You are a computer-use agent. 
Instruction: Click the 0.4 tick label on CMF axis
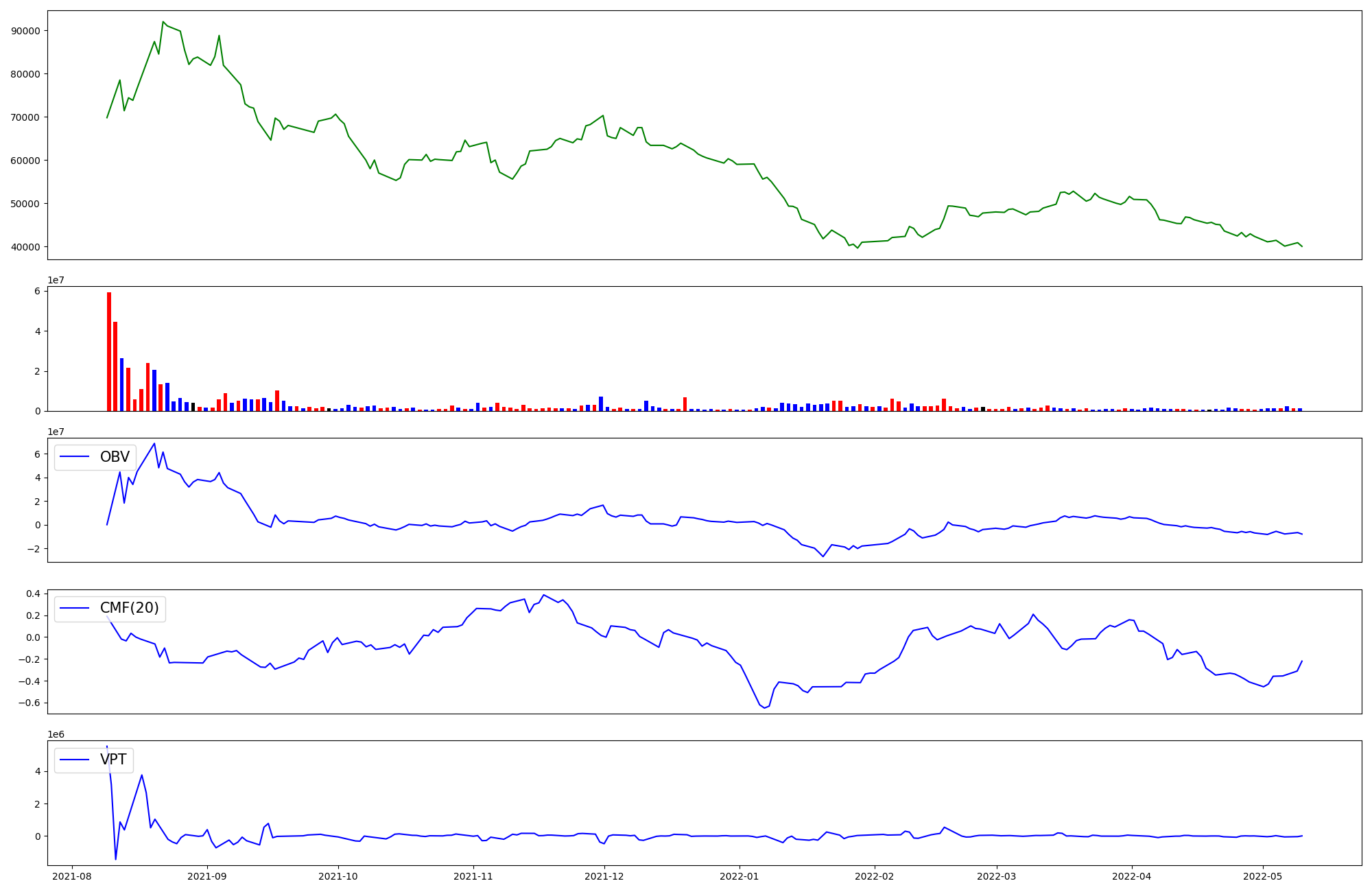tap(32, 594)
